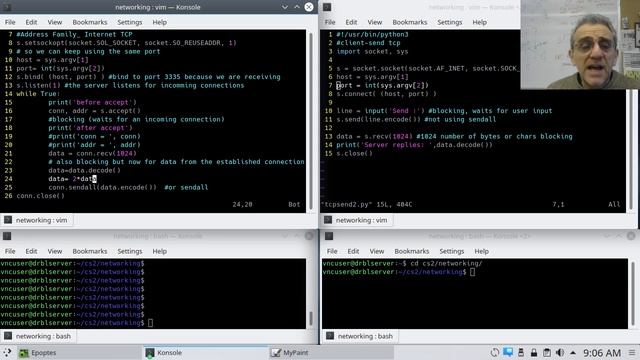Click the "#!/usr/bin/python3" line in right vim
The height and width of the screenshot is (360, 640).
coord(372,34)
